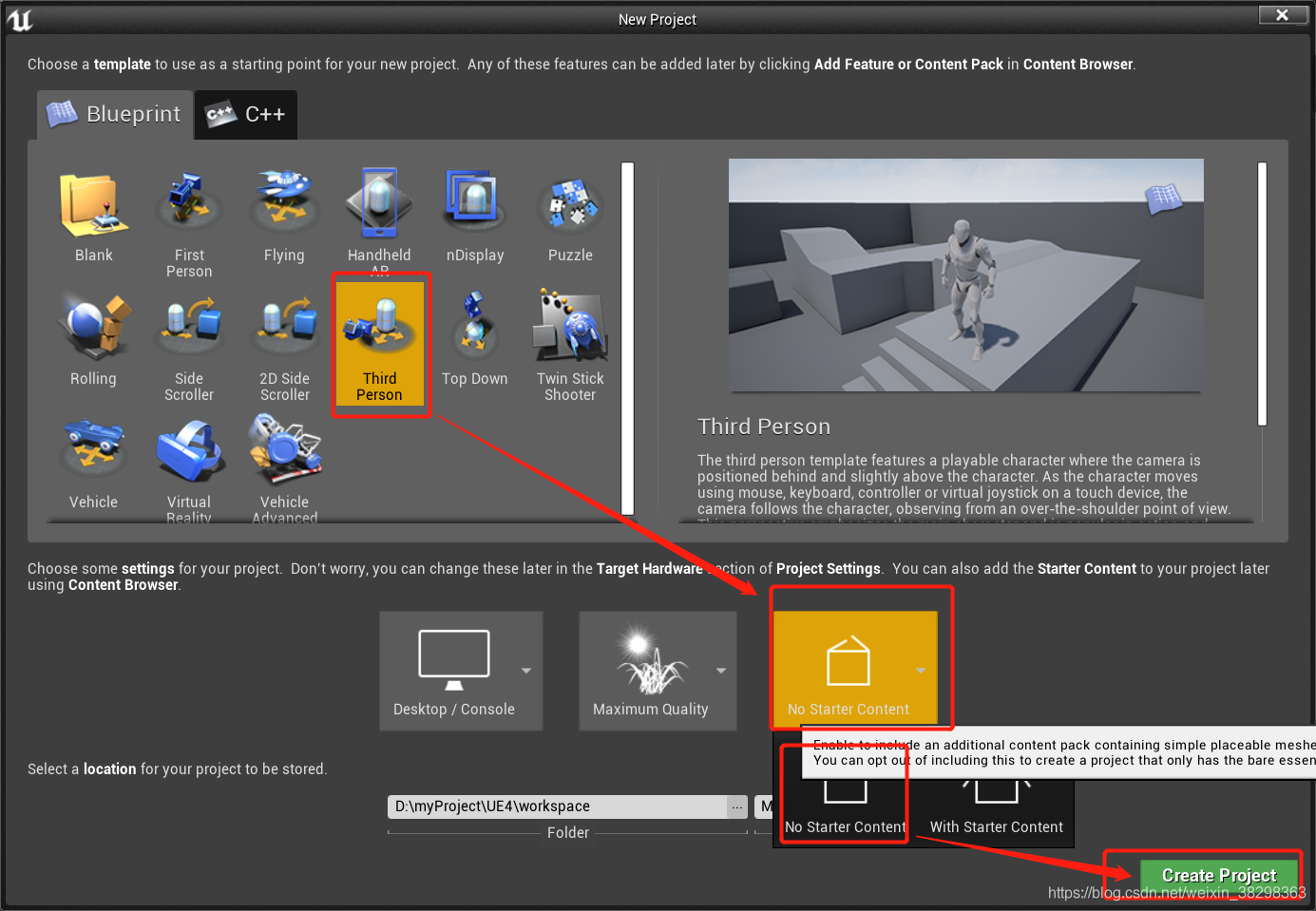Switch to the Blueprint tab
Image resolution: width=1316 pixels, height=911 pixels.
point(115,114)
